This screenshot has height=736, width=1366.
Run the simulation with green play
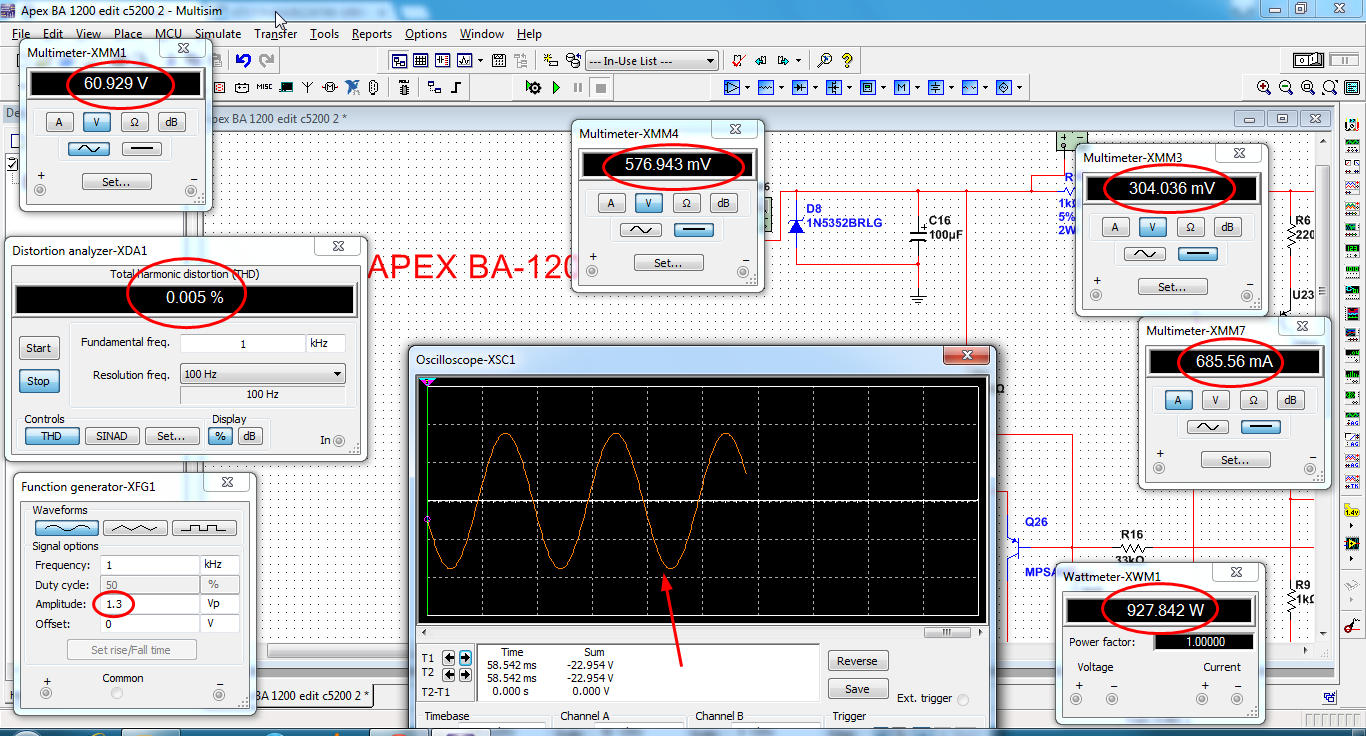click(x=556, y=87)
